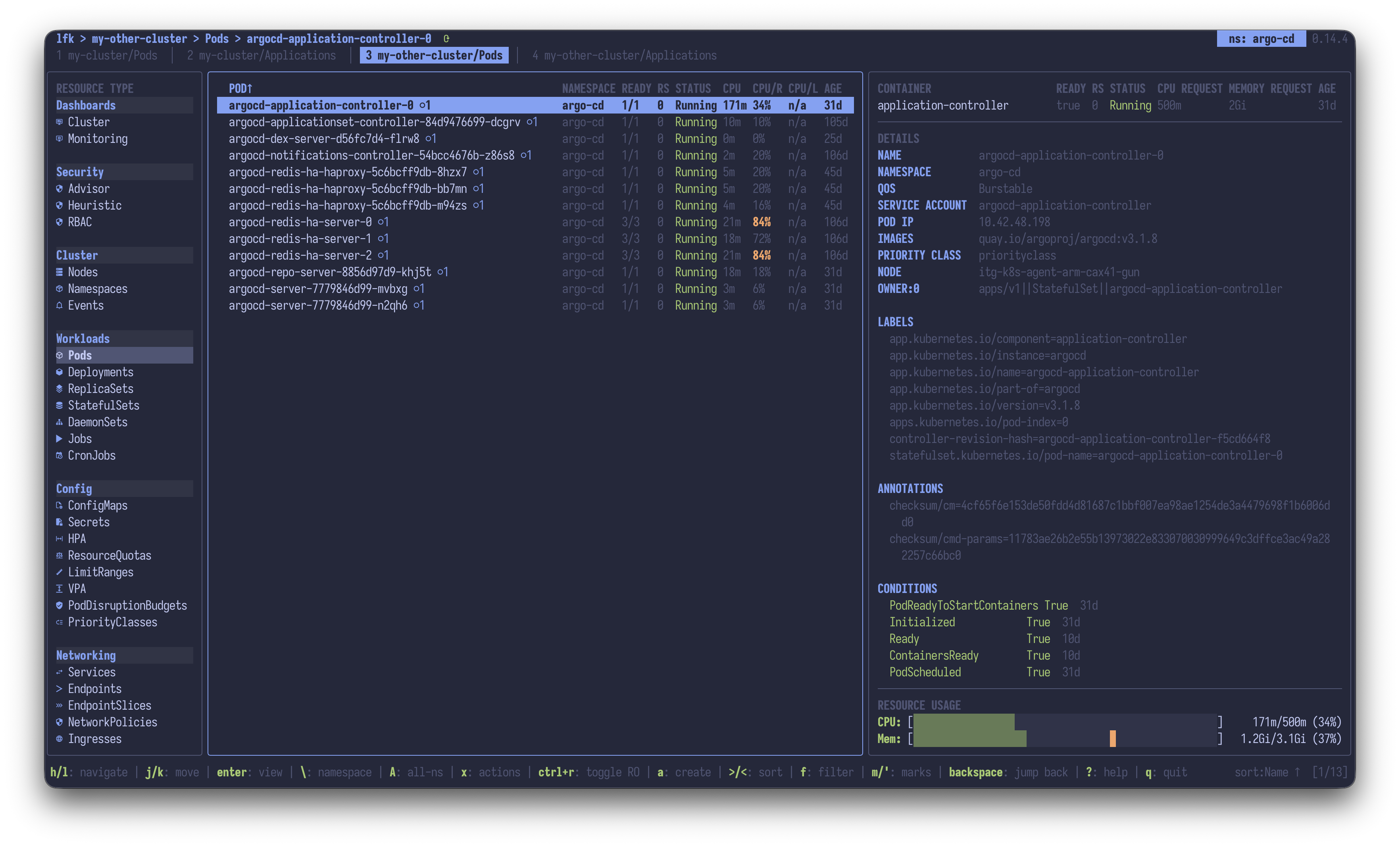
Task: Click the Deployments icon
Action: pos(59,372)
